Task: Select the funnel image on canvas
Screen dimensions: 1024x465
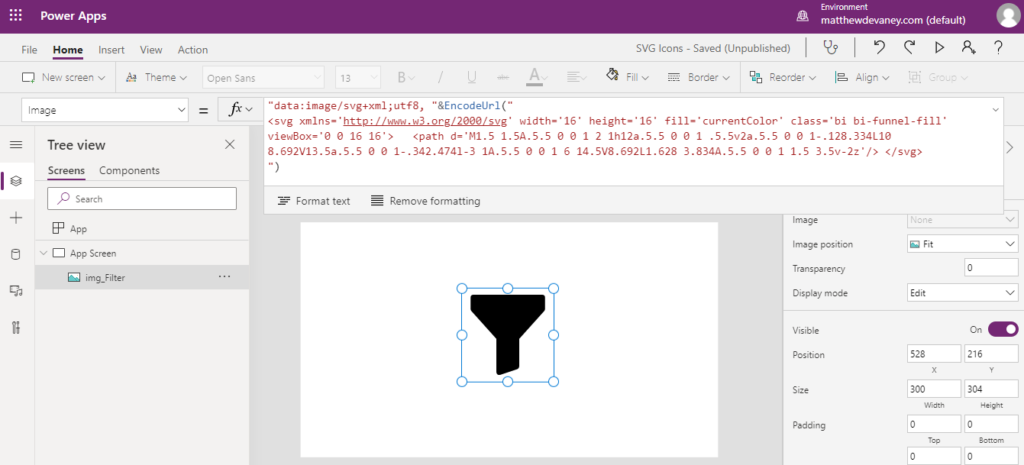Action: (x=507, y=334)
